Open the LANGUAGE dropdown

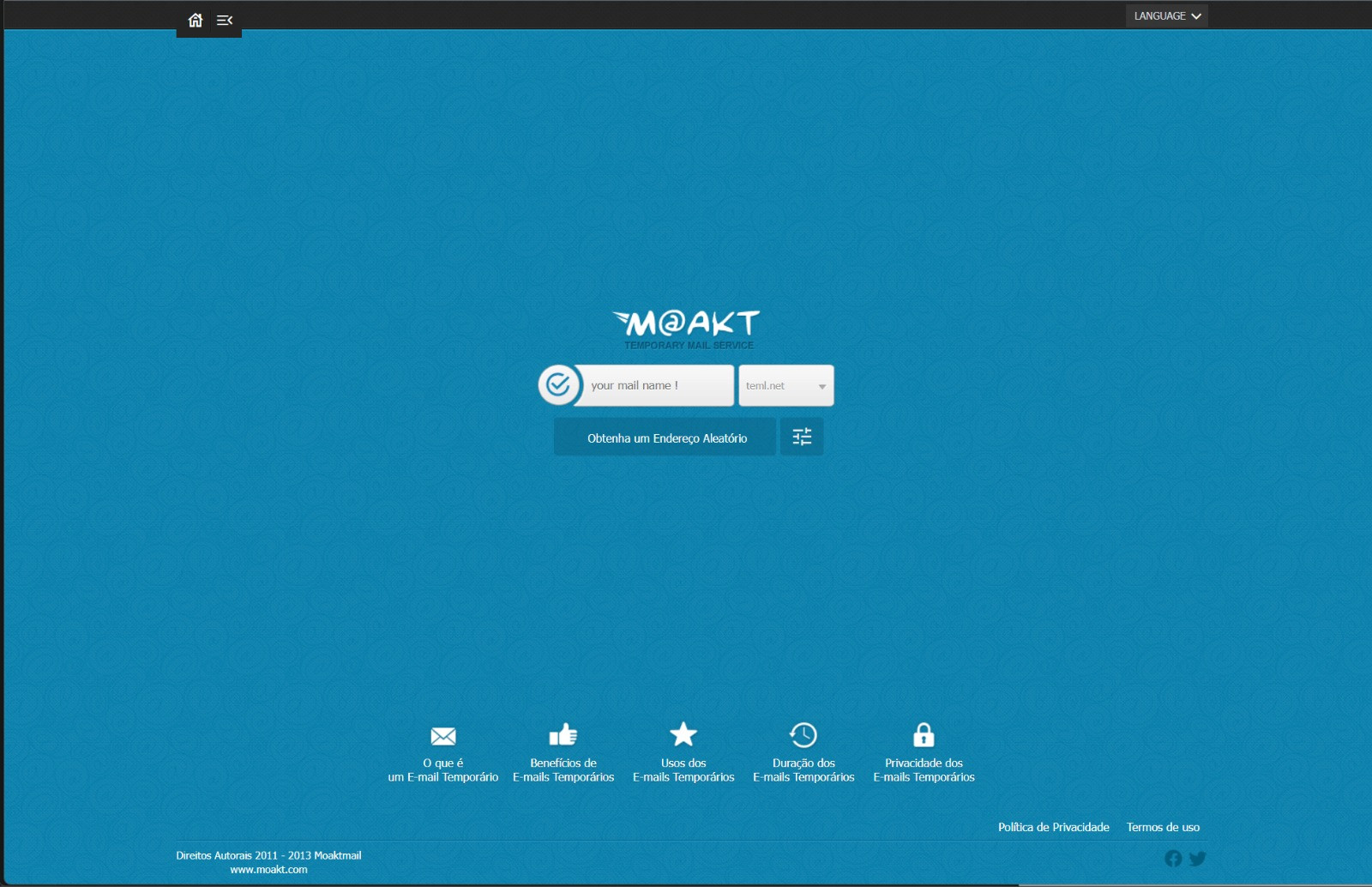[1166, 15]
